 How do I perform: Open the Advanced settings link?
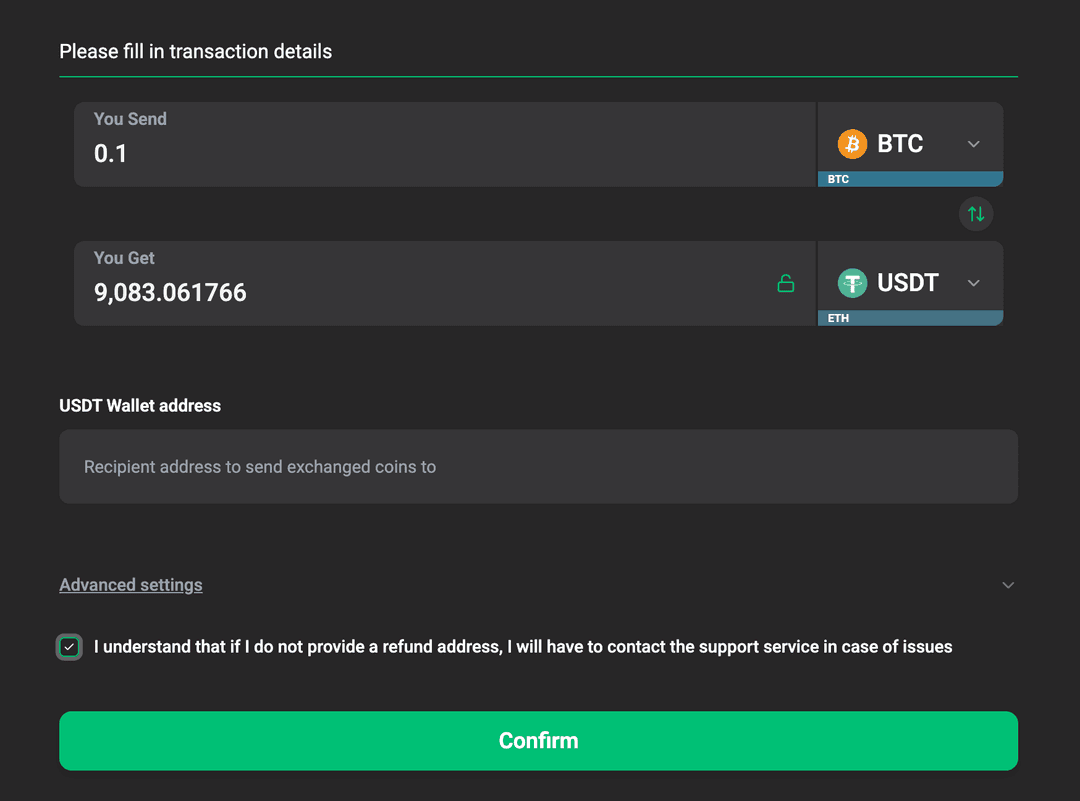point(131,585)
